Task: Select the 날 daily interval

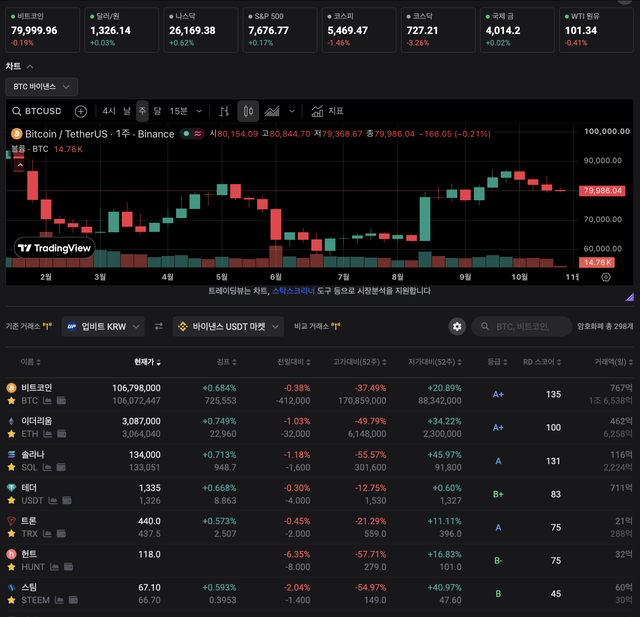Action: click(x=127, y=111)
